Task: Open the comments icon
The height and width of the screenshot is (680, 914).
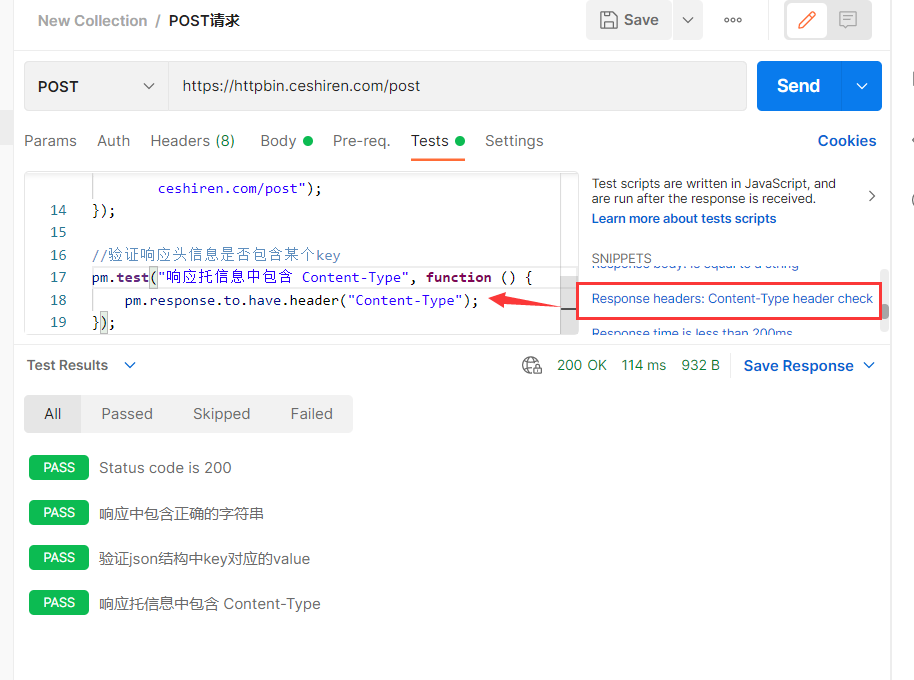Action: pos(848,20)
